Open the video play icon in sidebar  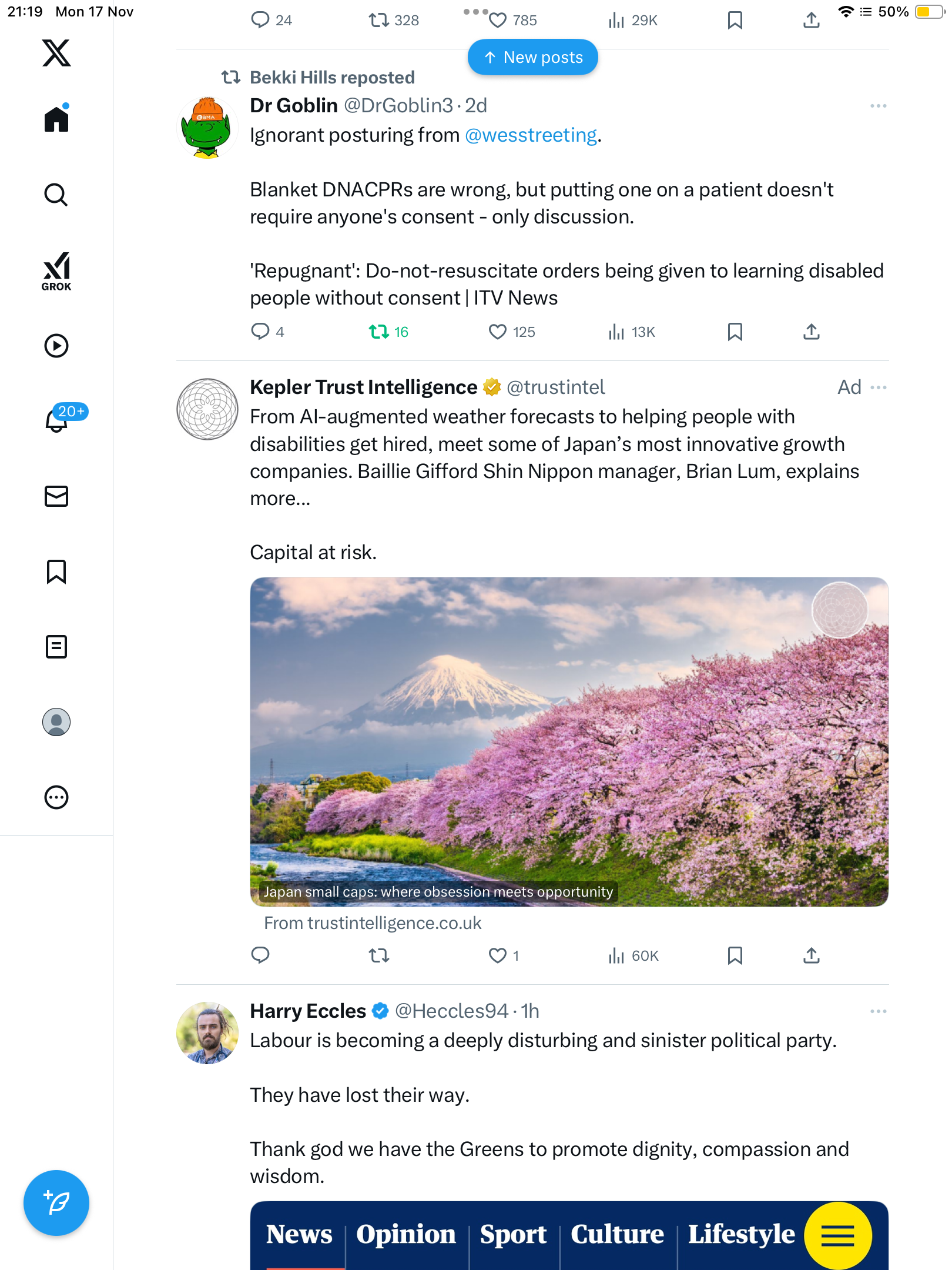tap(56, 346)
